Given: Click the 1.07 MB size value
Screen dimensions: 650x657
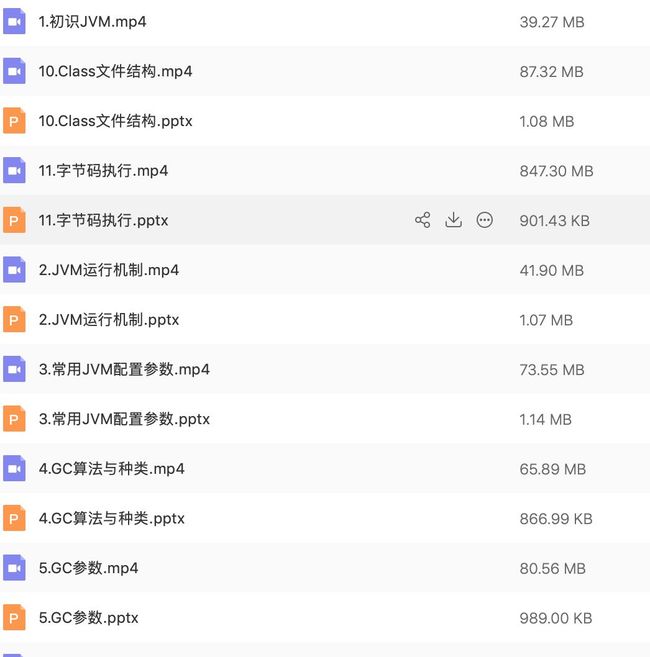Looking at the screenshot, I should click(x=546, y=320).
